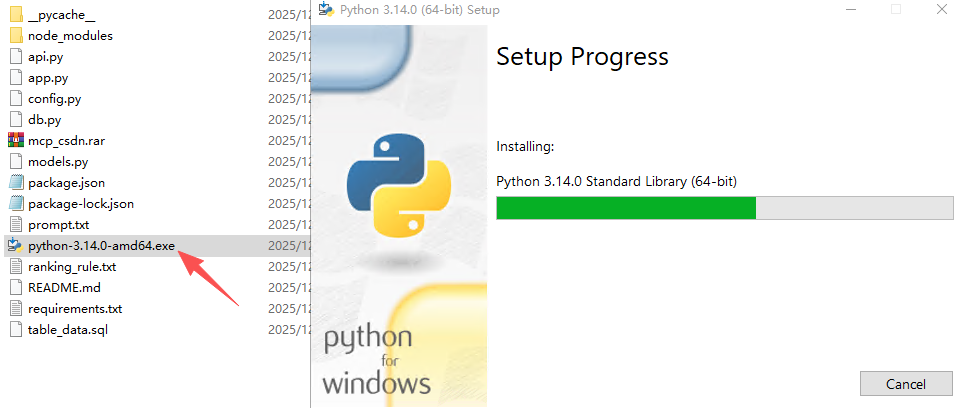Click the api.py file icon

point(15,57)
